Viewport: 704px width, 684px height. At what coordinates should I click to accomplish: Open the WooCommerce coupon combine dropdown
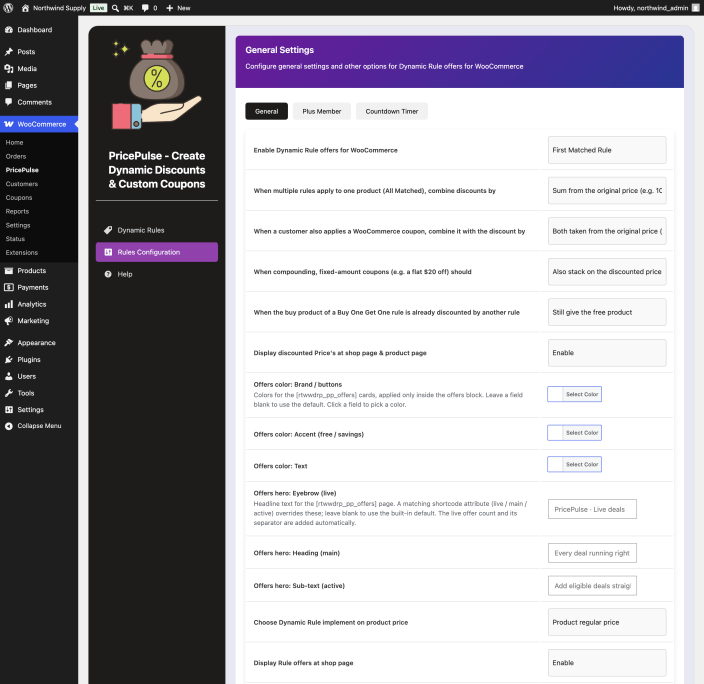[607, 231]
